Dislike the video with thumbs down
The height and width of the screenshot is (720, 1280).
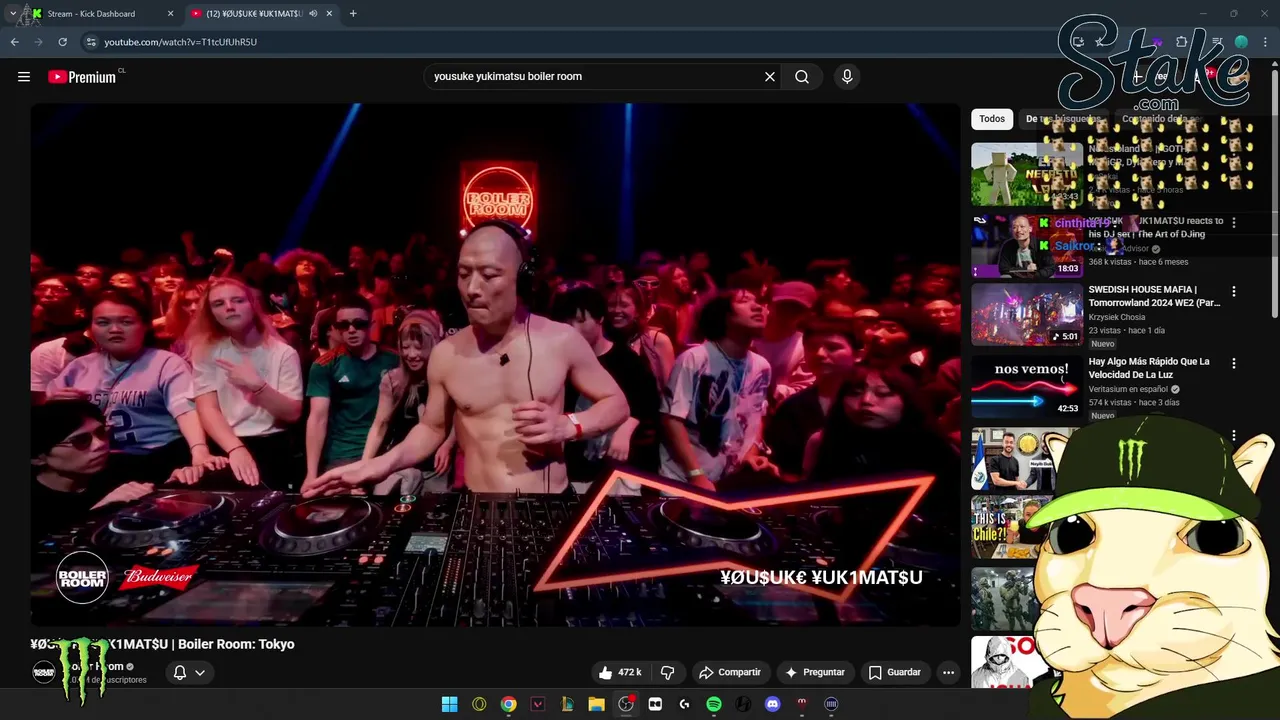coord(667,672)
